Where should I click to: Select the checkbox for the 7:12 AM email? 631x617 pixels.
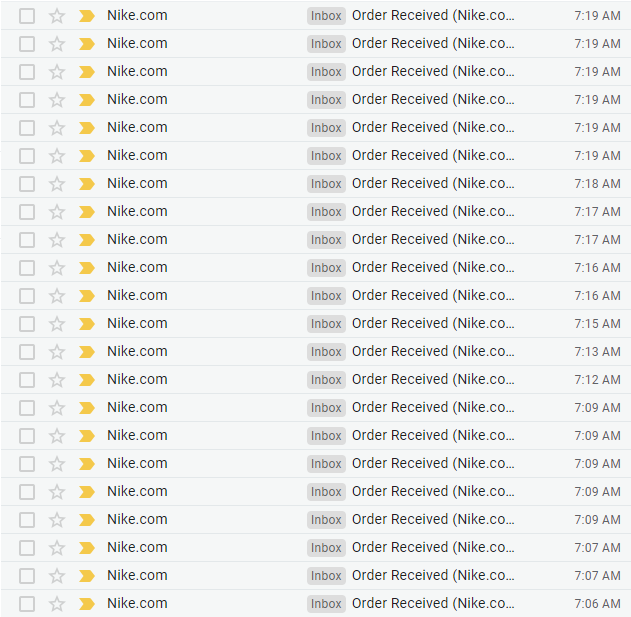point(27,380)
